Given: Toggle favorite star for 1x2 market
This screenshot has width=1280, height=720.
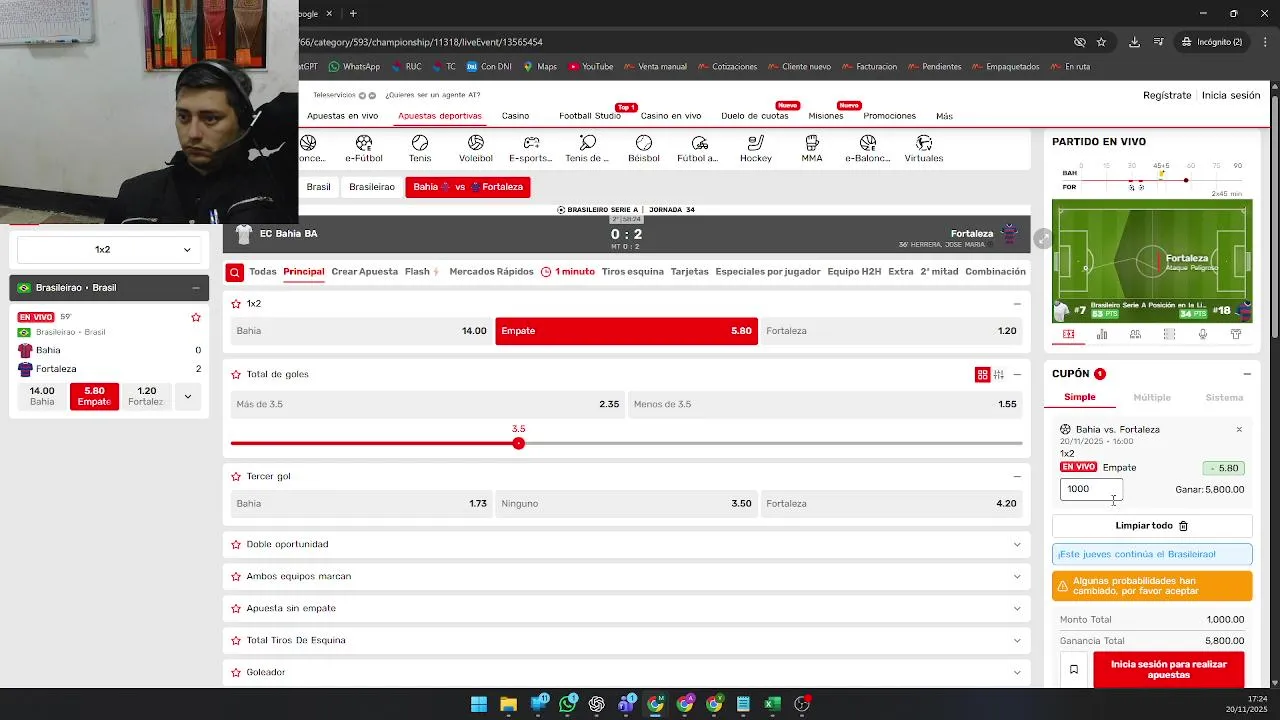Looking at the screenshot, I should (236, 304).
